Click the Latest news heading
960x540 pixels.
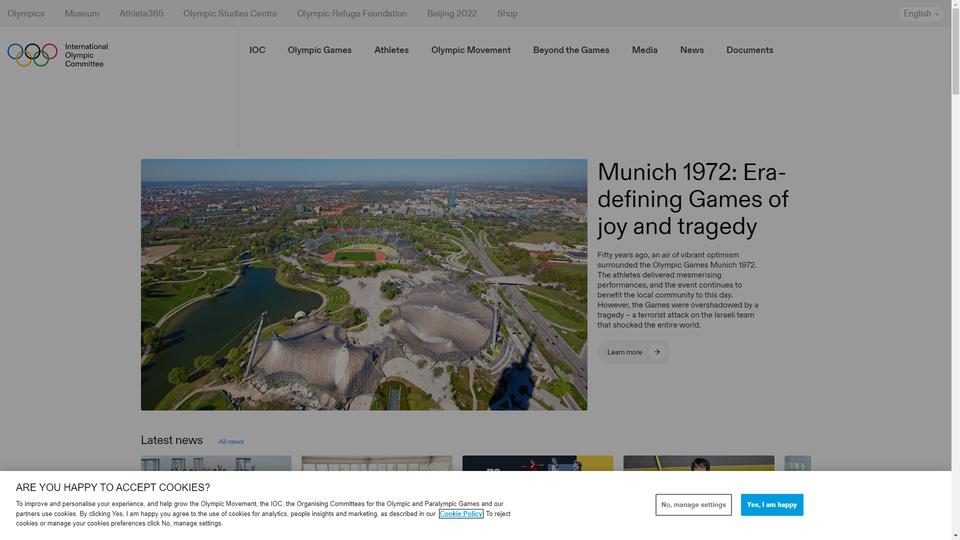point(171,440)
